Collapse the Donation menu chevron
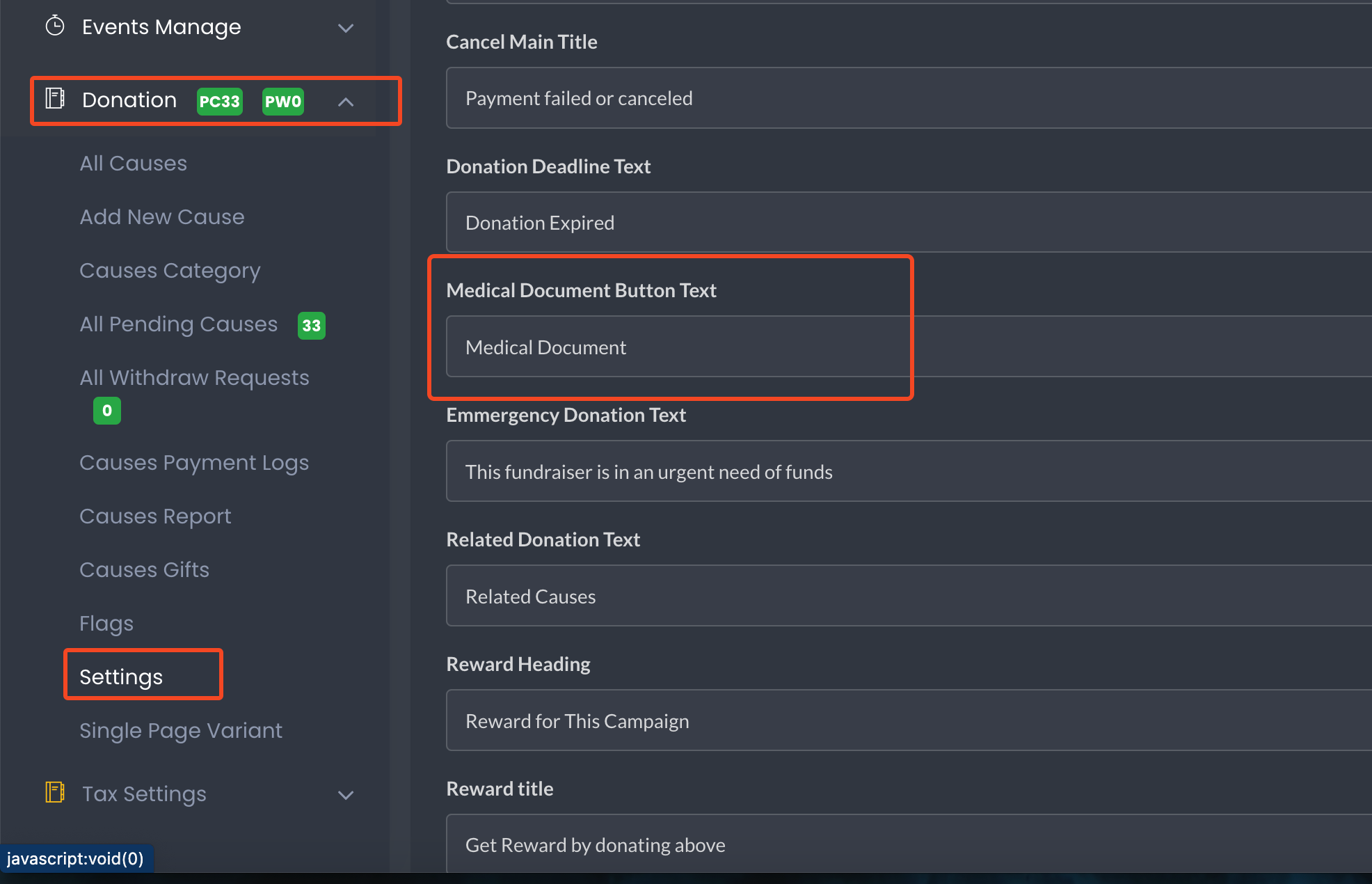The image size is (1372, 884). tap(346, 102)
